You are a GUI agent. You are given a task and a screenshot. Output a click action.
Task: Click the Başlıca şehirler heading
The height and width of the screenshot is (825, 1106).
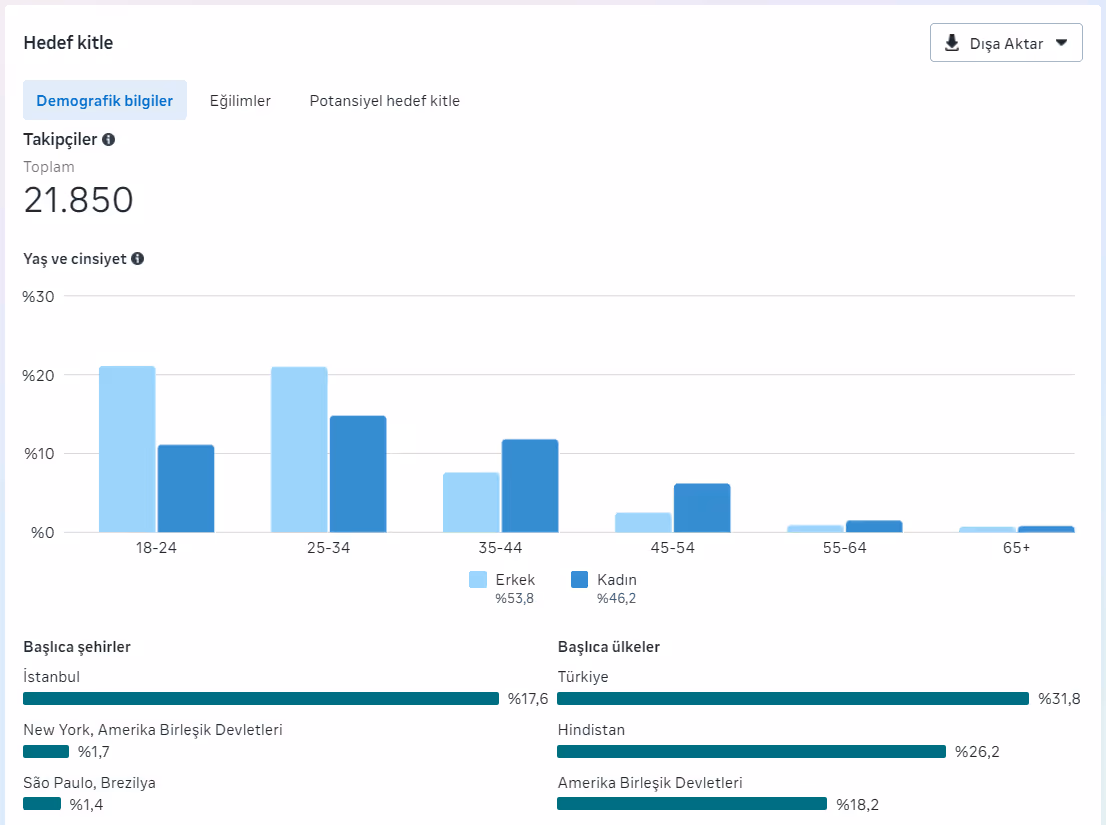click(77, 647)
